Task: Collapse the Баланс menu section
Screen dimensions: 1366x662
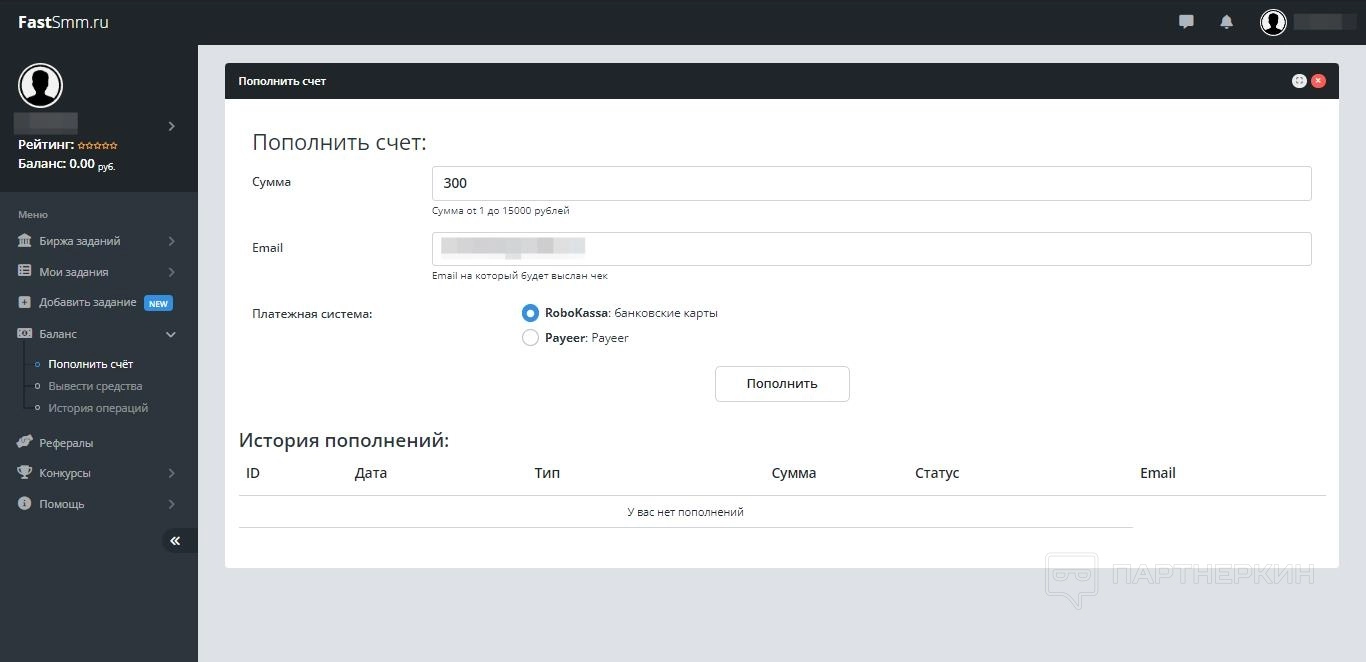Action: coord(171,334)
